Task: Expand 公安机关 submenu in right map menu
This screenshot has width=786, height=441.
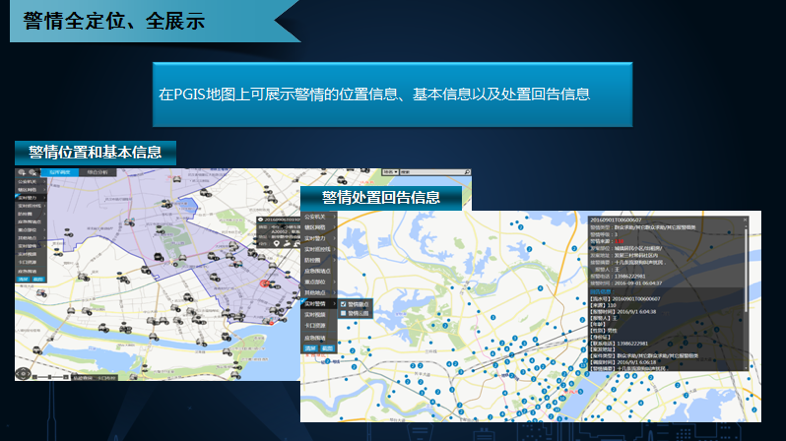Action: tap(318, 216)
